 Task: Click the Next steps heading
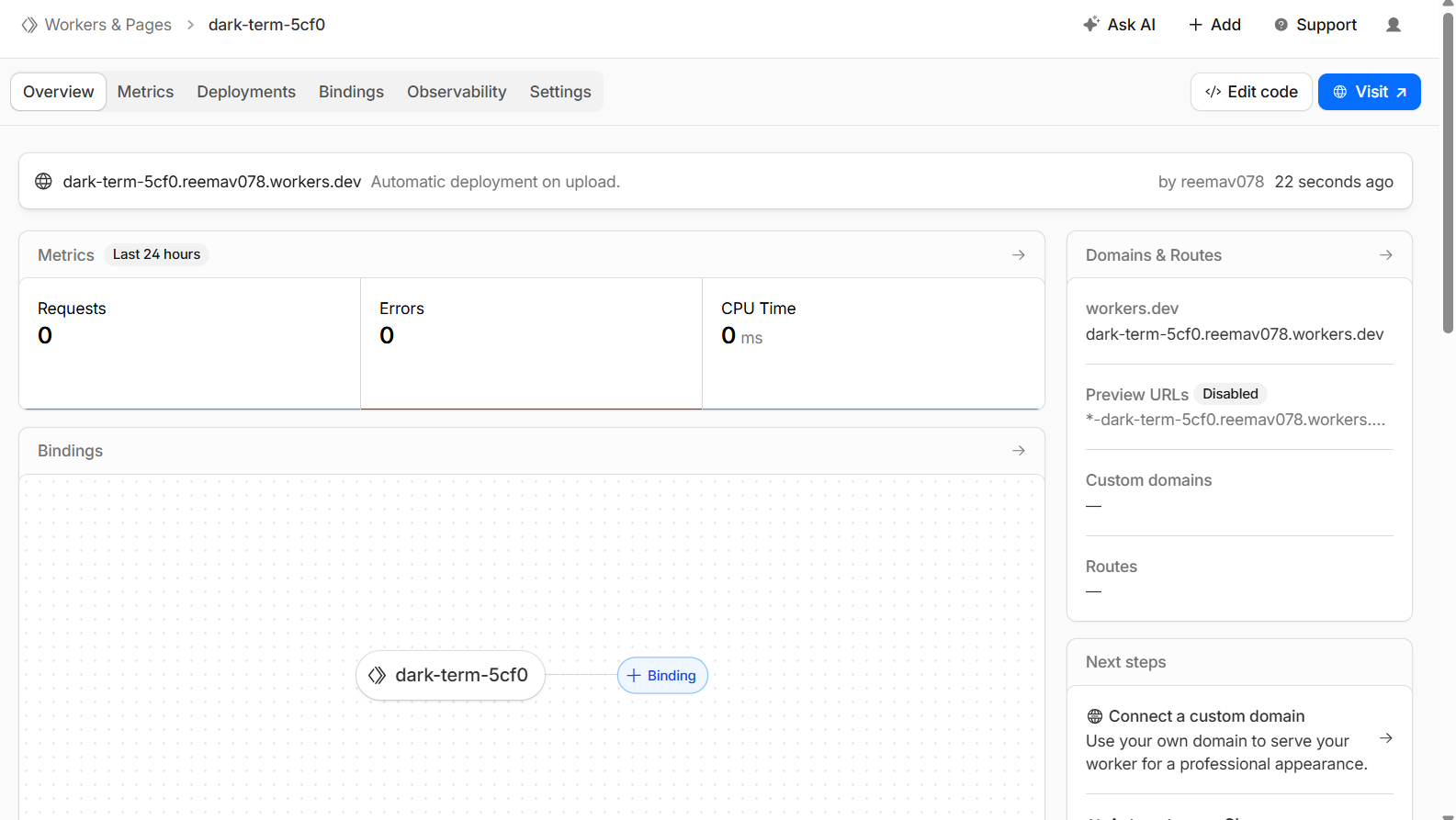(x=1125, y=662)
